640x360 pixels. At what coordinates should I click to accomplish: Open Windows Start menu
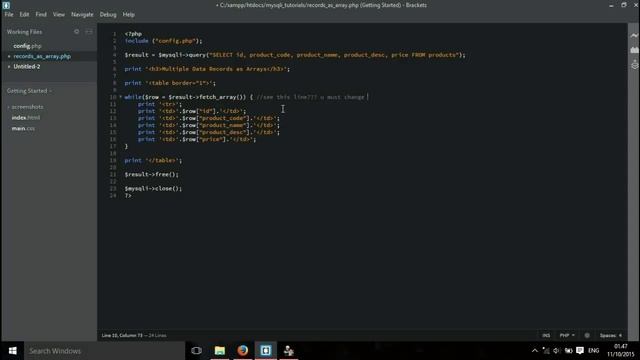pos(12,351)
